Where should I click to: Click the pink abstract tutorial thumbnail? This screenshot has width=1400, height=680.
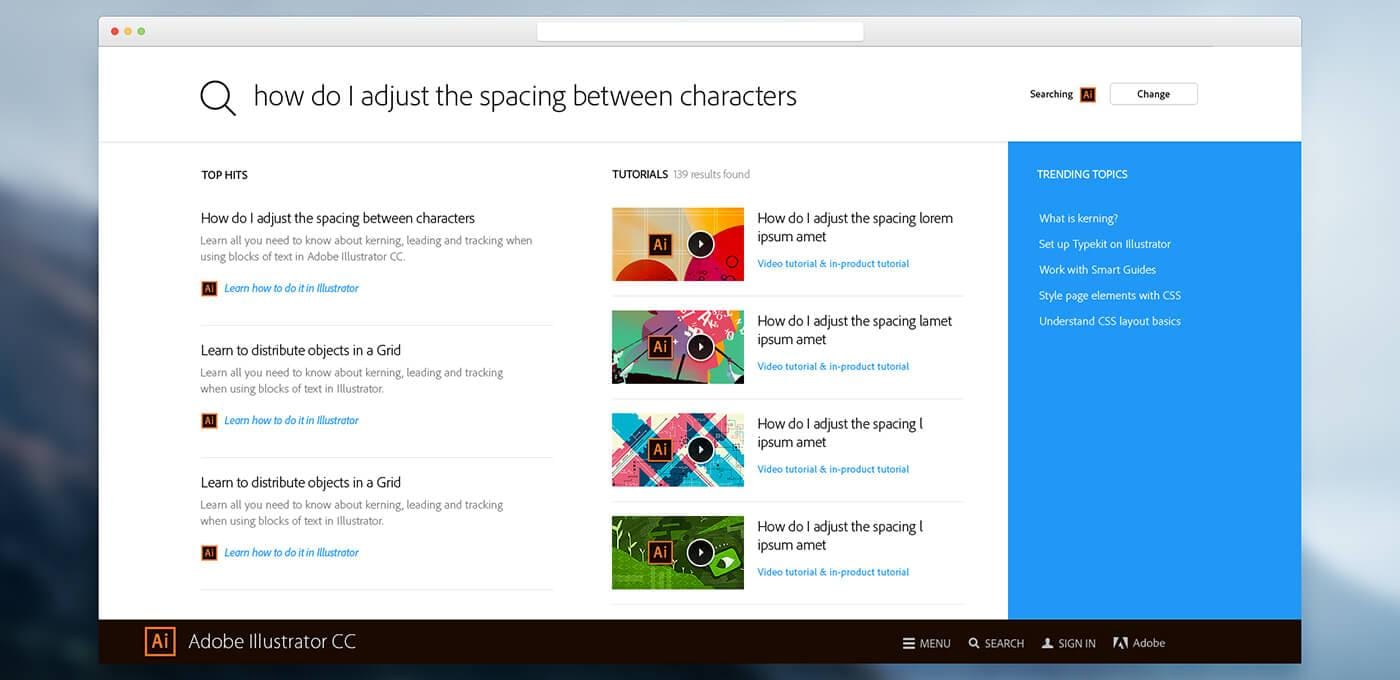(677, 346)
